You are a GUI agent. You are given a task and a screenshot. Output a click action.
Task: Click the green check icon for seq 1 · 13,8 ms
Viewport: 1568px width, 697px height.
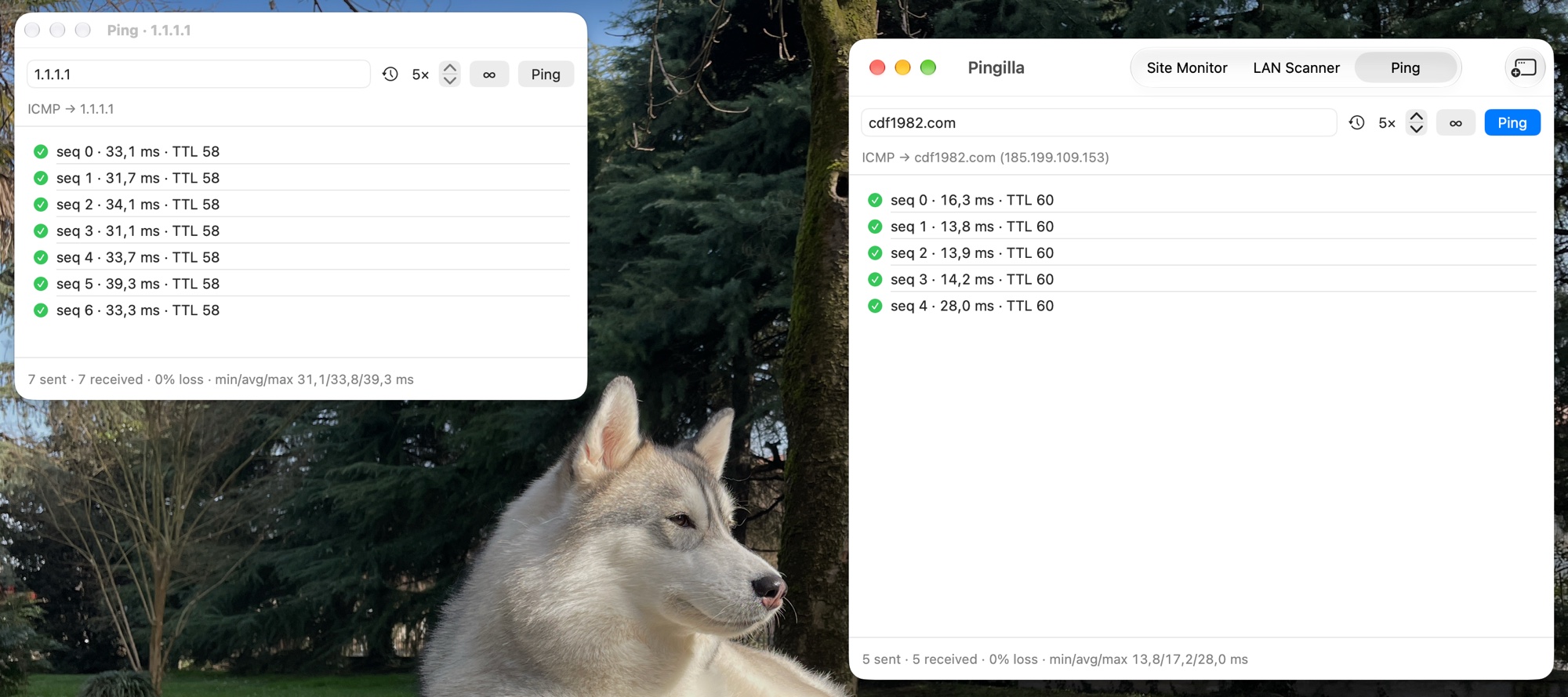coord(875,227)
